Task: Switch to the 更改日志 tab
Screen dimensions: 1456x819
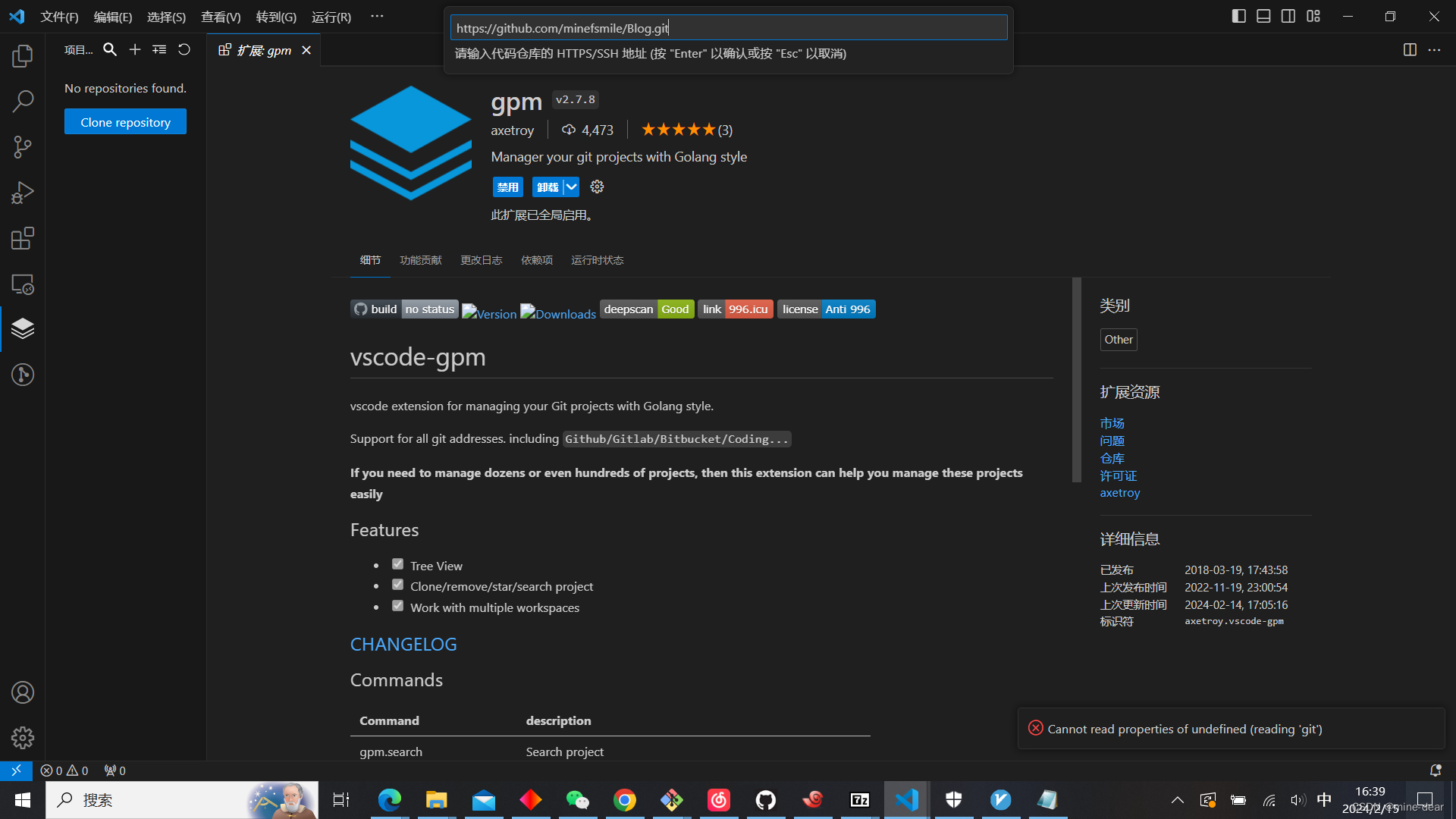Action: tap(481, 260)
